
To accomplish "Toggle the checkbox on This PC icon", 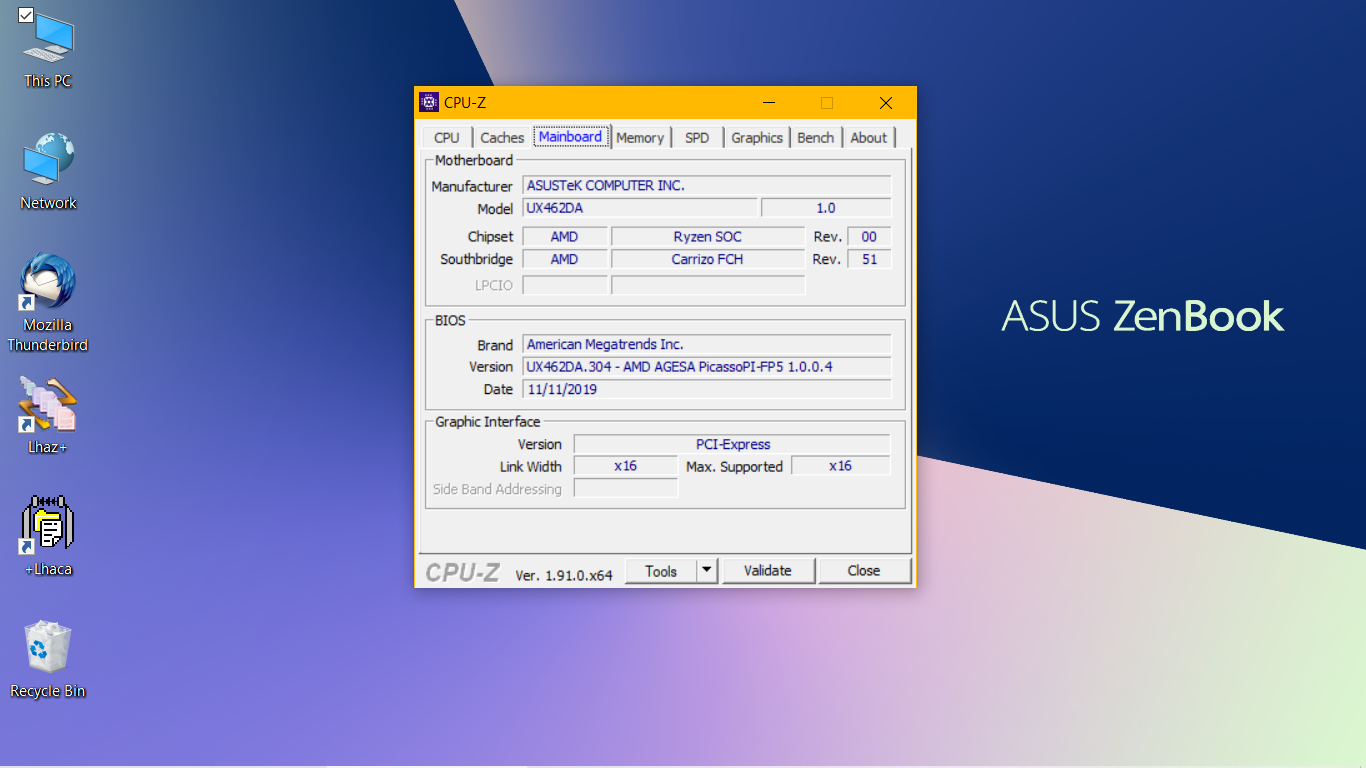I will [26, 15].
